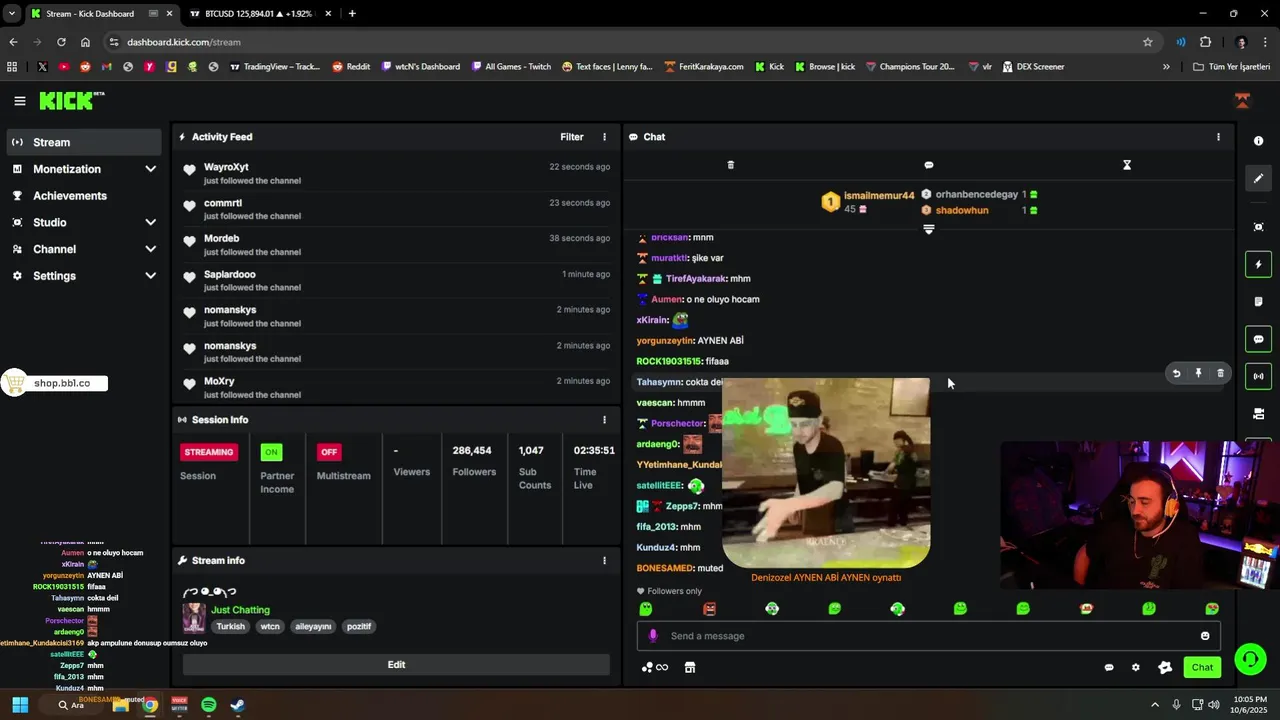Click the Just Chatting category link

point(240,610)
